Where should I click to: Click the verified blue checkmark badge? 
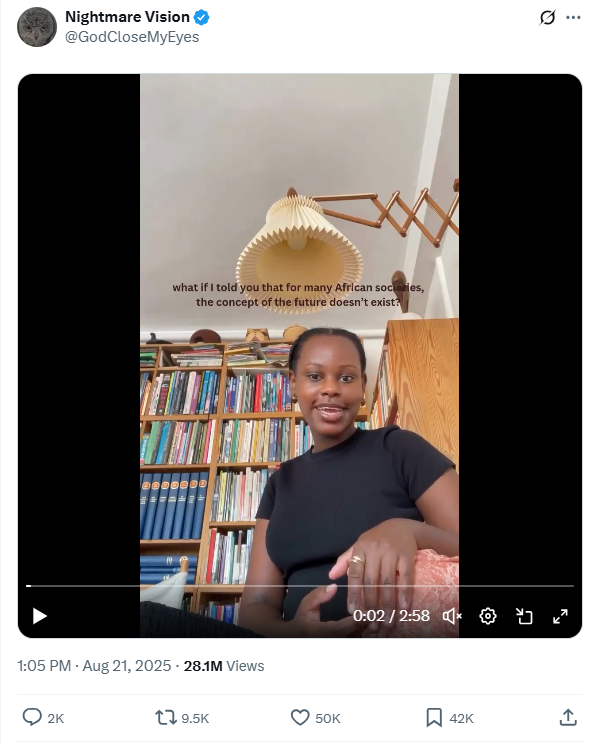[202, 18]
